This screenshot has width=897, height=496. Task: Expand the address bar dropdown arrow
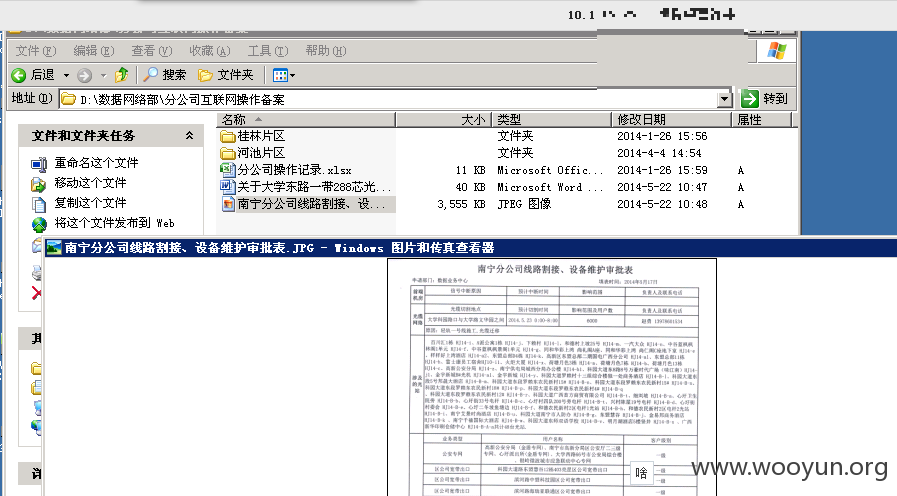pos(724,100)
